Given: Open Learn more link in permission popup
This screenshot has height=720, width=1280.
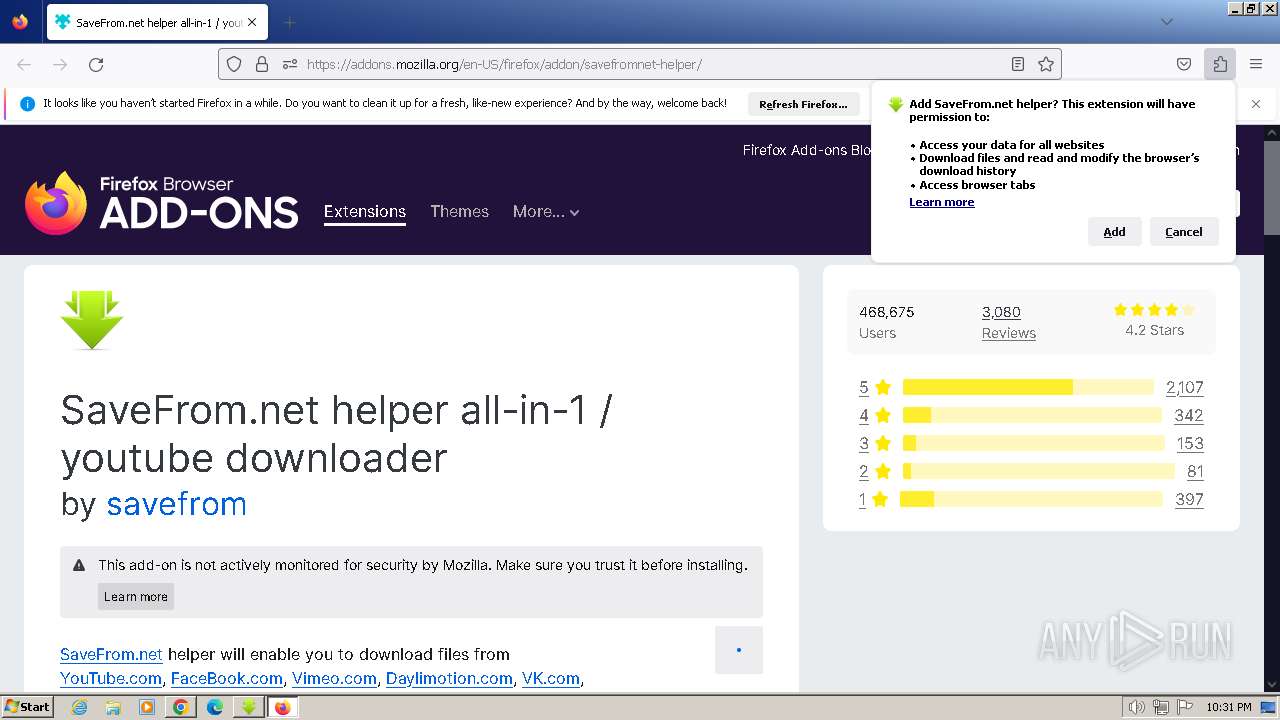Looking at the screenshot, I should pos(941,202).
